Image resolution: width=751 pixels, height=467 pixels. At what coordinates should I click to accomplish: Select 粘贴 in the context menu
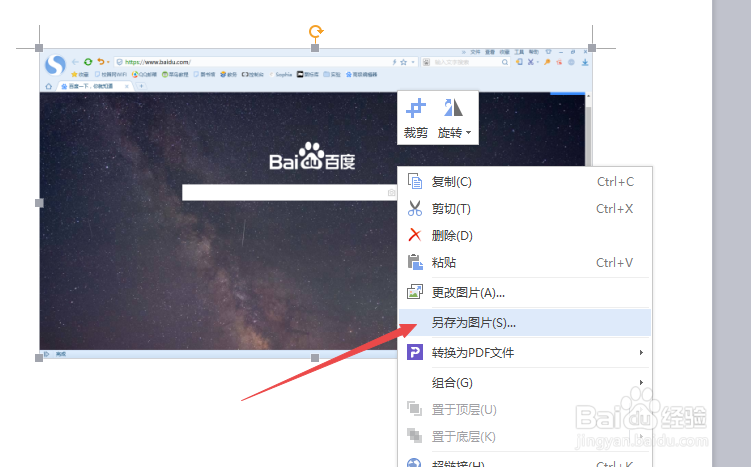point(525,262)
